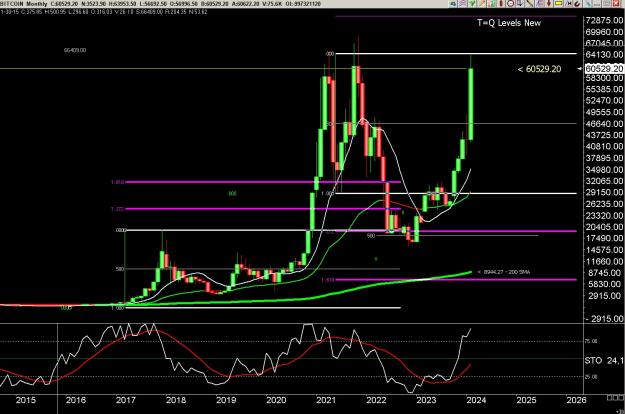
Task: Click the 72875.00 price axis label
Action: click(x=604, y=21)
